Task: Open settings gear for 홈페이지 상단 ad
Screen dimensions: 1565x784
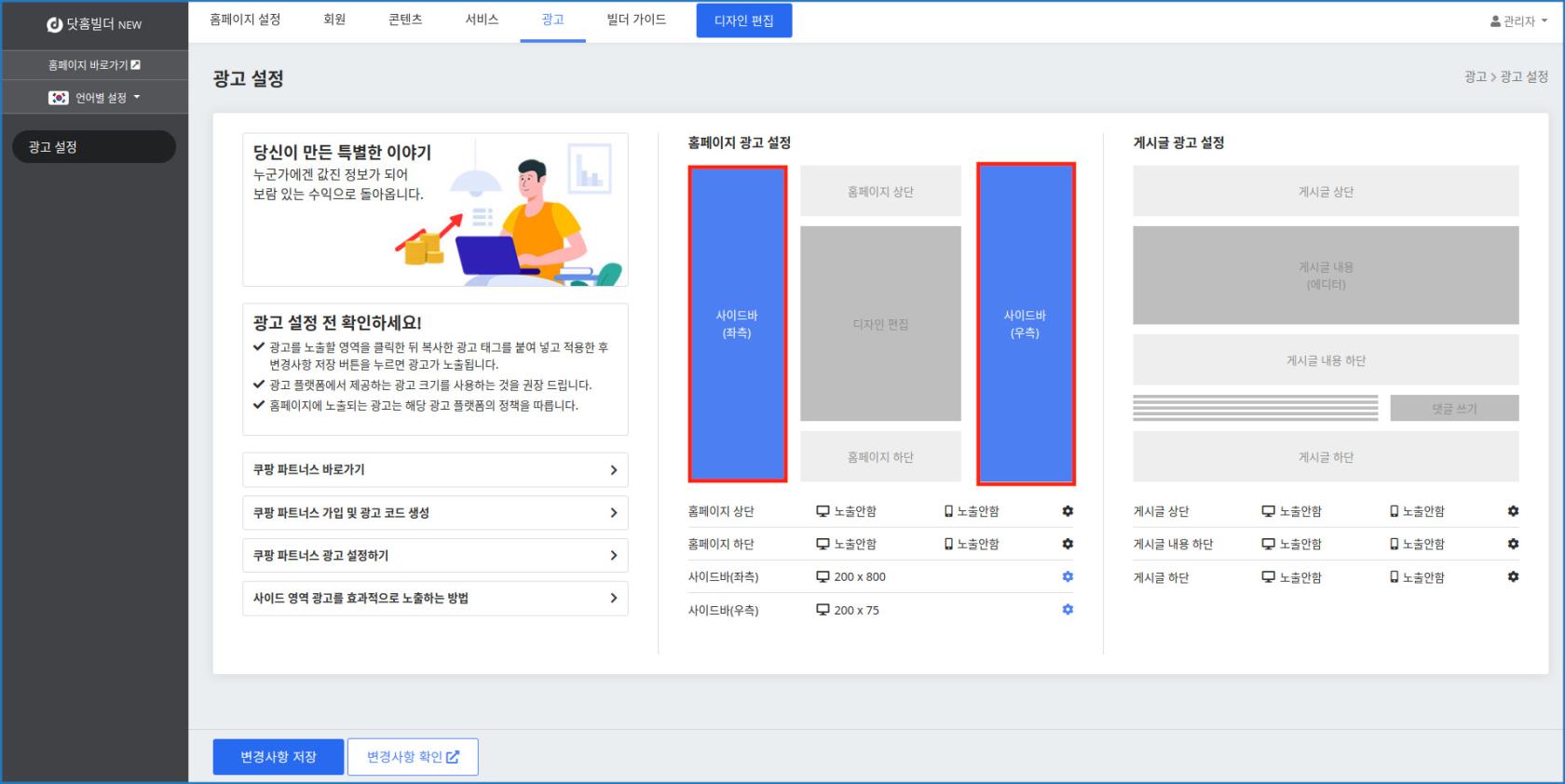Action: (x=1068, y=511)
